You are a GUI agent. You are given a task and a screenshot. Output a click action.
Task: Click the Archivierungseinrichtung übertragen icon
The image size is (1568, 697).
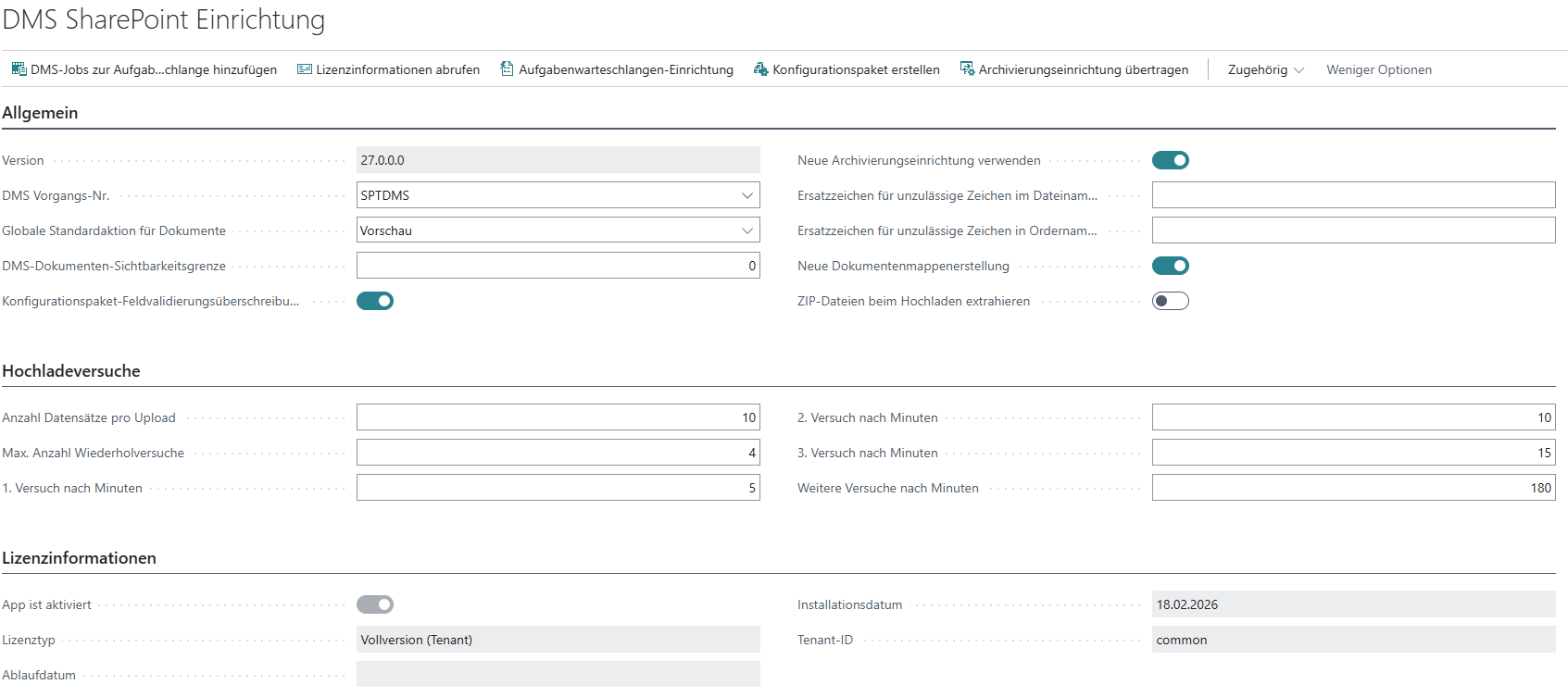click(967, 69)
